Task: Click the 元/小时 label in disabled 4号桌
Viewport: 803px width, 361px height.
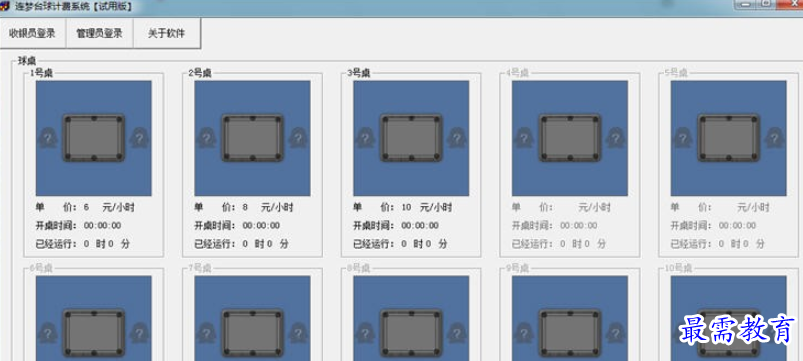Action: tap(595, 207)
